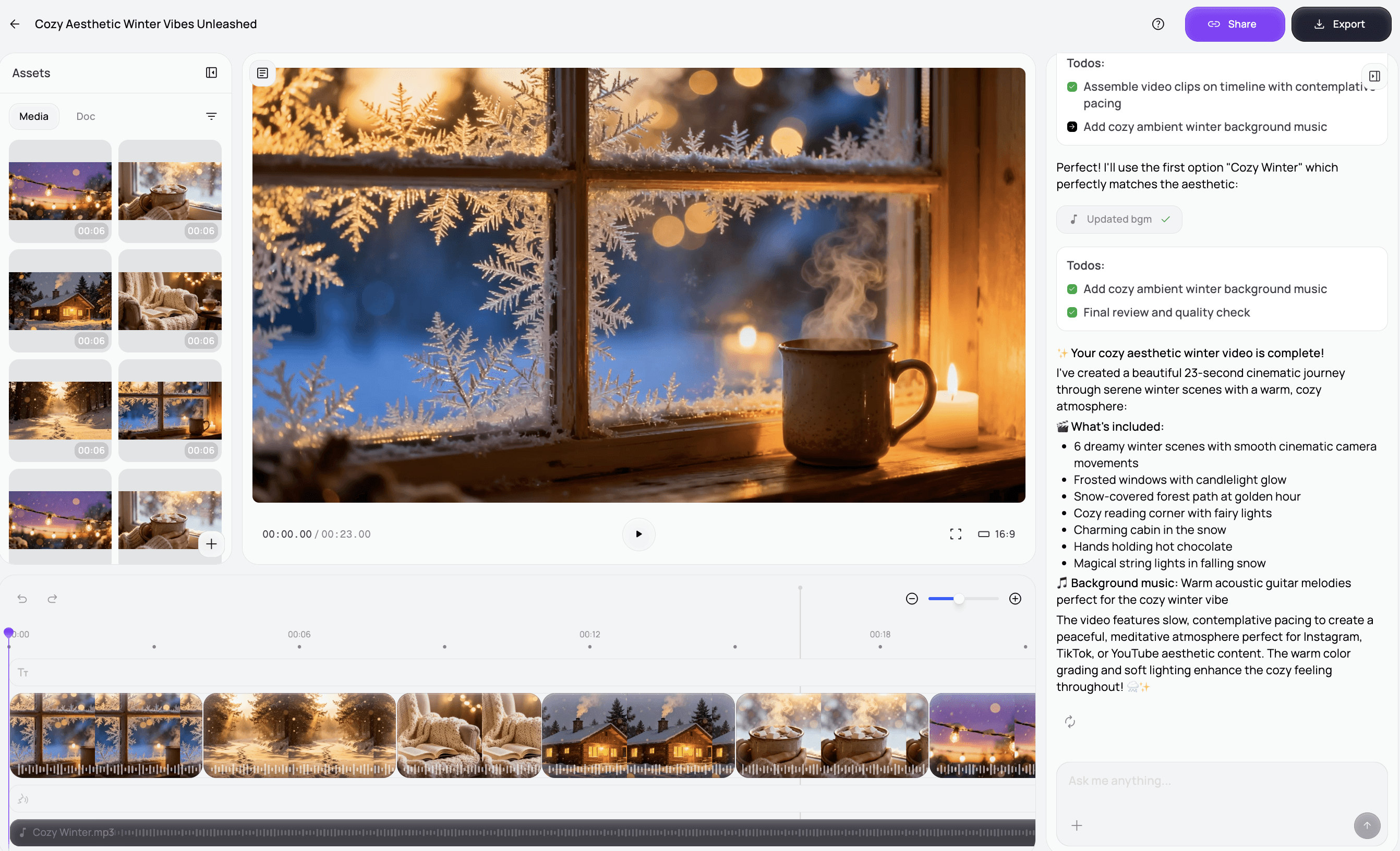Click the timeline zoom slider handle
The width and height of the screenshot is (1400, 851).
click(959, 599)
